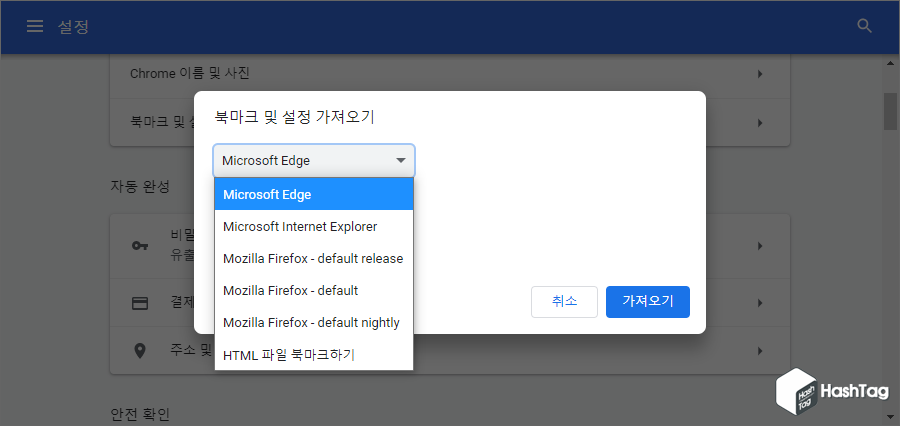Click the 자동 완성 section heading
This screenshot has width=900, height=426.
(x=140, y=187)
